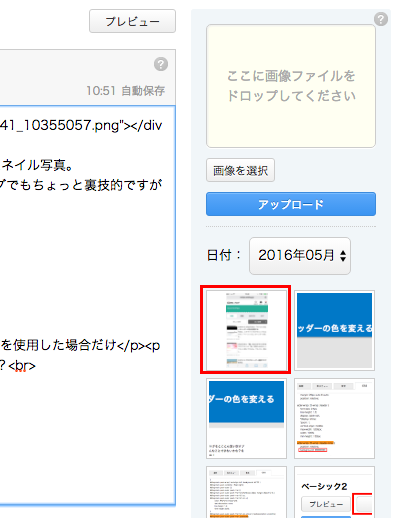Viewport: 399px width, 518px height.
Task: Select the blue header thumbnail beside the smartphone one
Action: (x=334, y=330)
